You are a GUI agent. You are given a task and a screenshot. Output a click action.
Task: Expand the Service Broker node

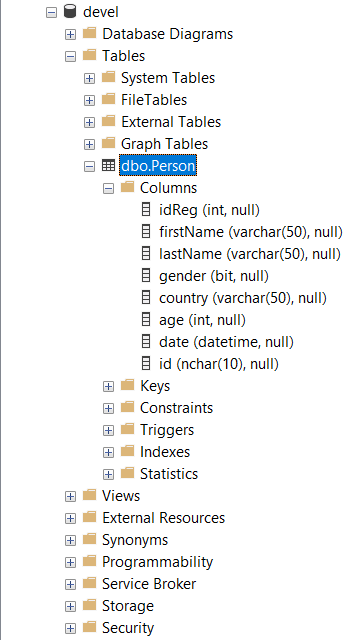71,584
